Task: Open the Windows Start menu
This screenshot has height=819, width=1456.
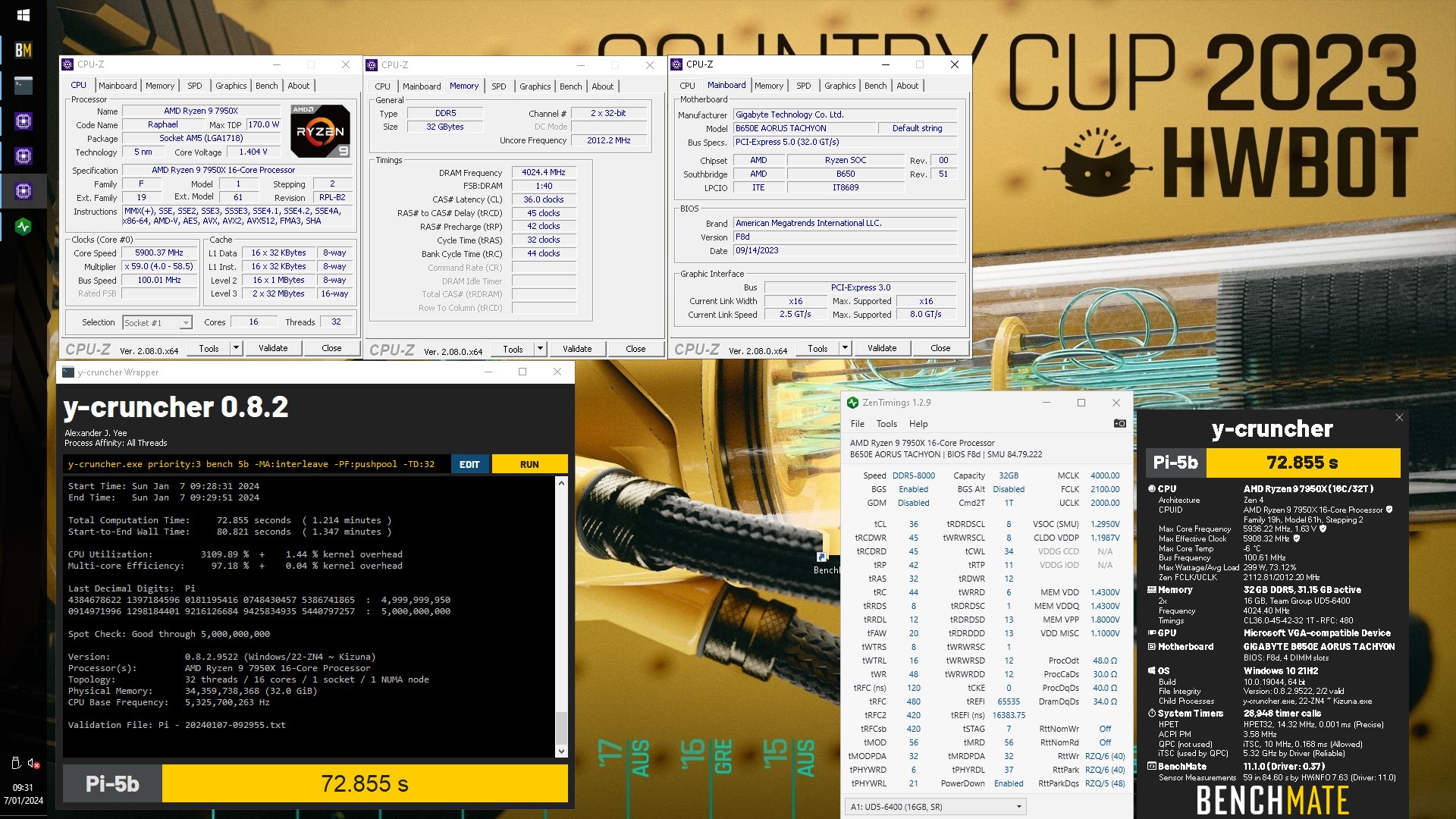Action: (23, 15)
